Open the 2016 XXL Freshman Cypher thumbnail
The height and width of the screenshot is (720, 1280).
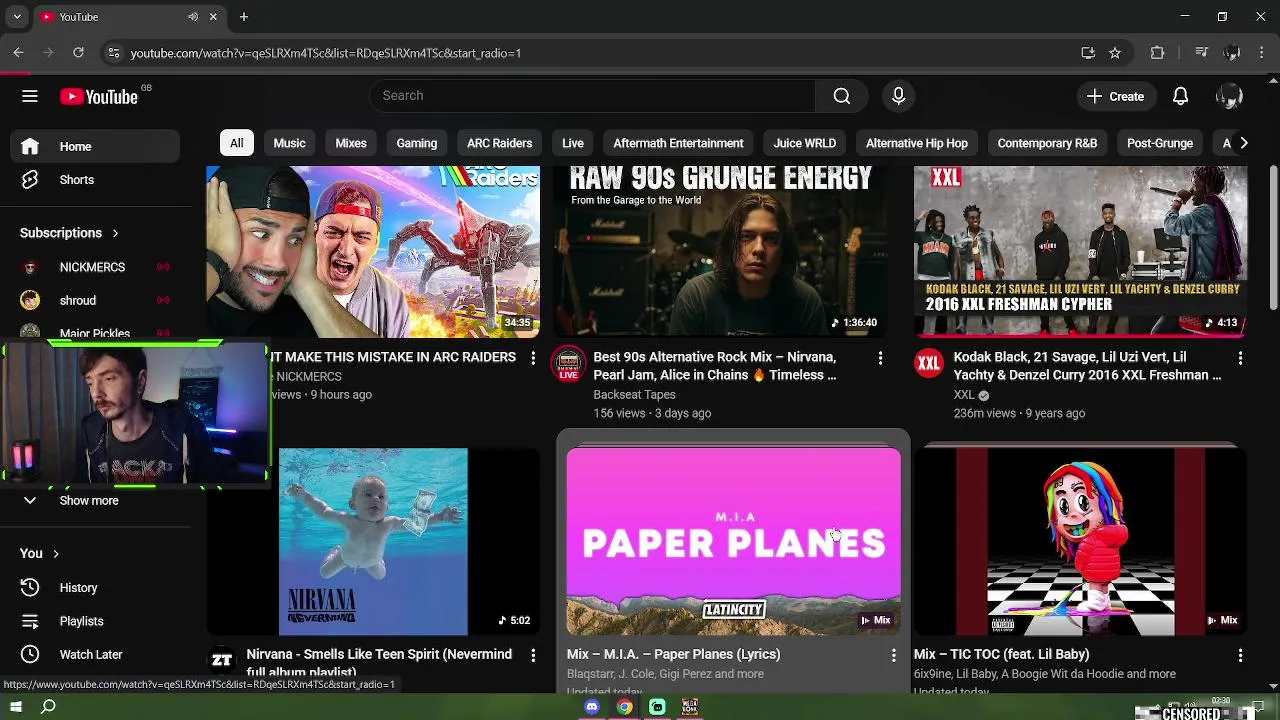tap(1080, 252)
